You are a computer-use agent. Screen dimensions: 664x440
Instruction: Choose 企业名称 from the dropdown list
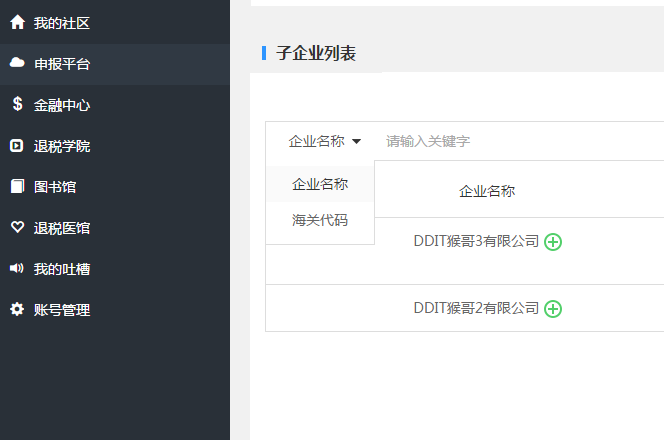320,184
